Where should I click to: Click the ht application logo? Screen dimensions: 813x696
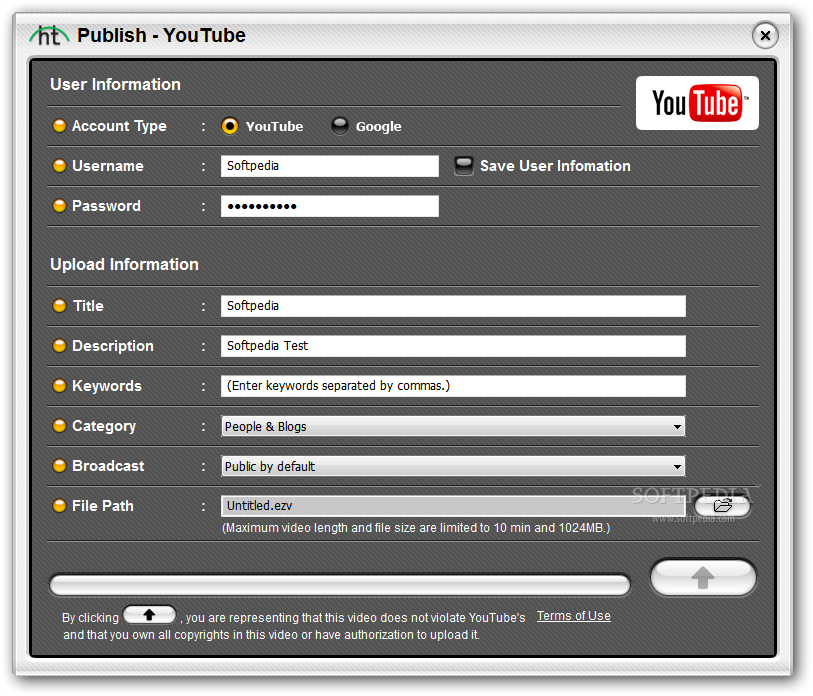point(49,35)
